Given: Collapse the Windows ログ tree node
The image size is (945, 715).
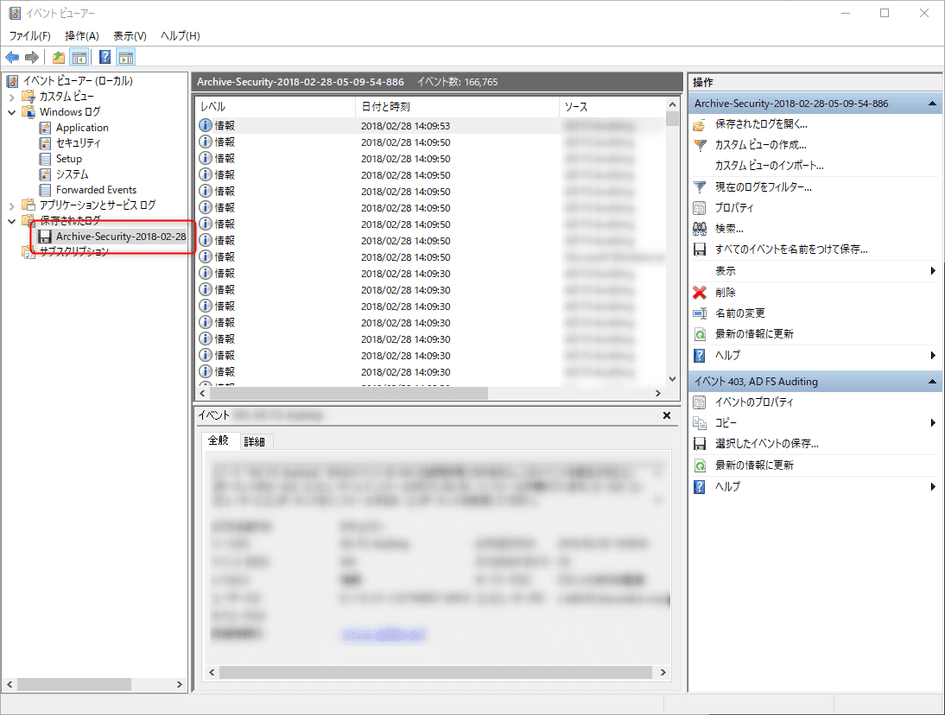Looking at the screenshot, I should (10, 111).
